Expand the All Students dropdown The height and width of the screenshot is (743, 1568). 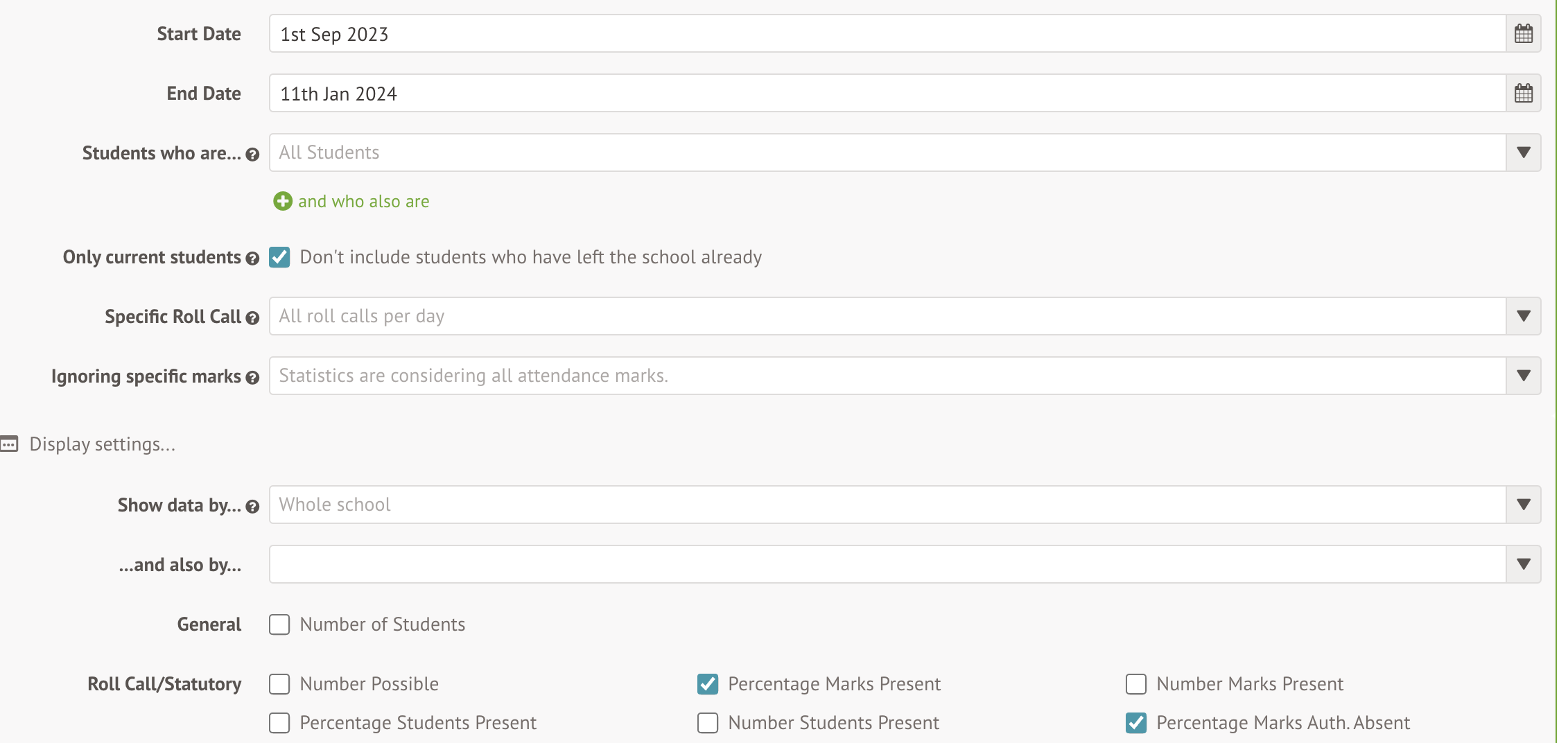tap(1523, 153)
